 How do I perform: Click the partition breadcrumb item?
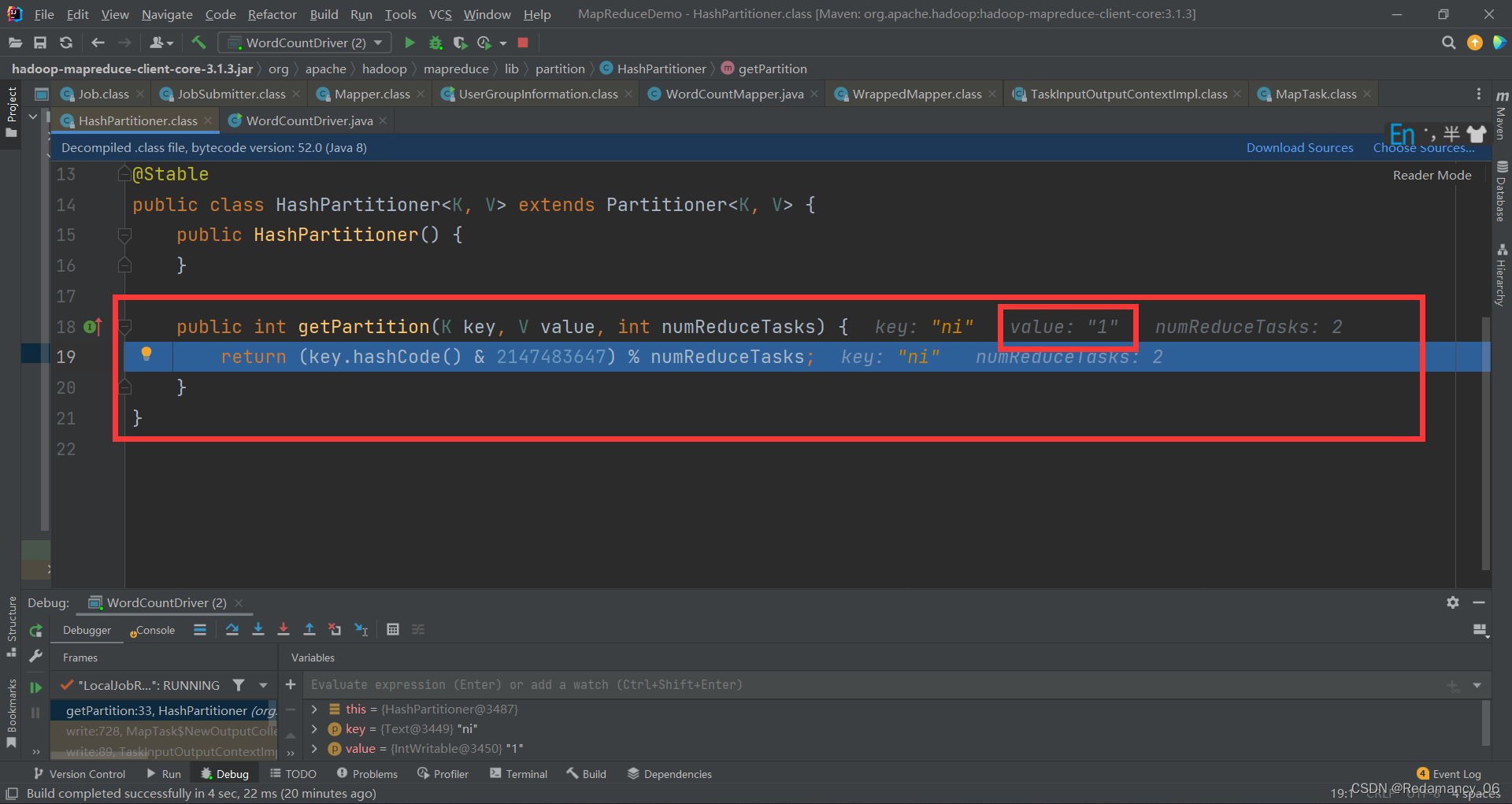coord(560,69)
